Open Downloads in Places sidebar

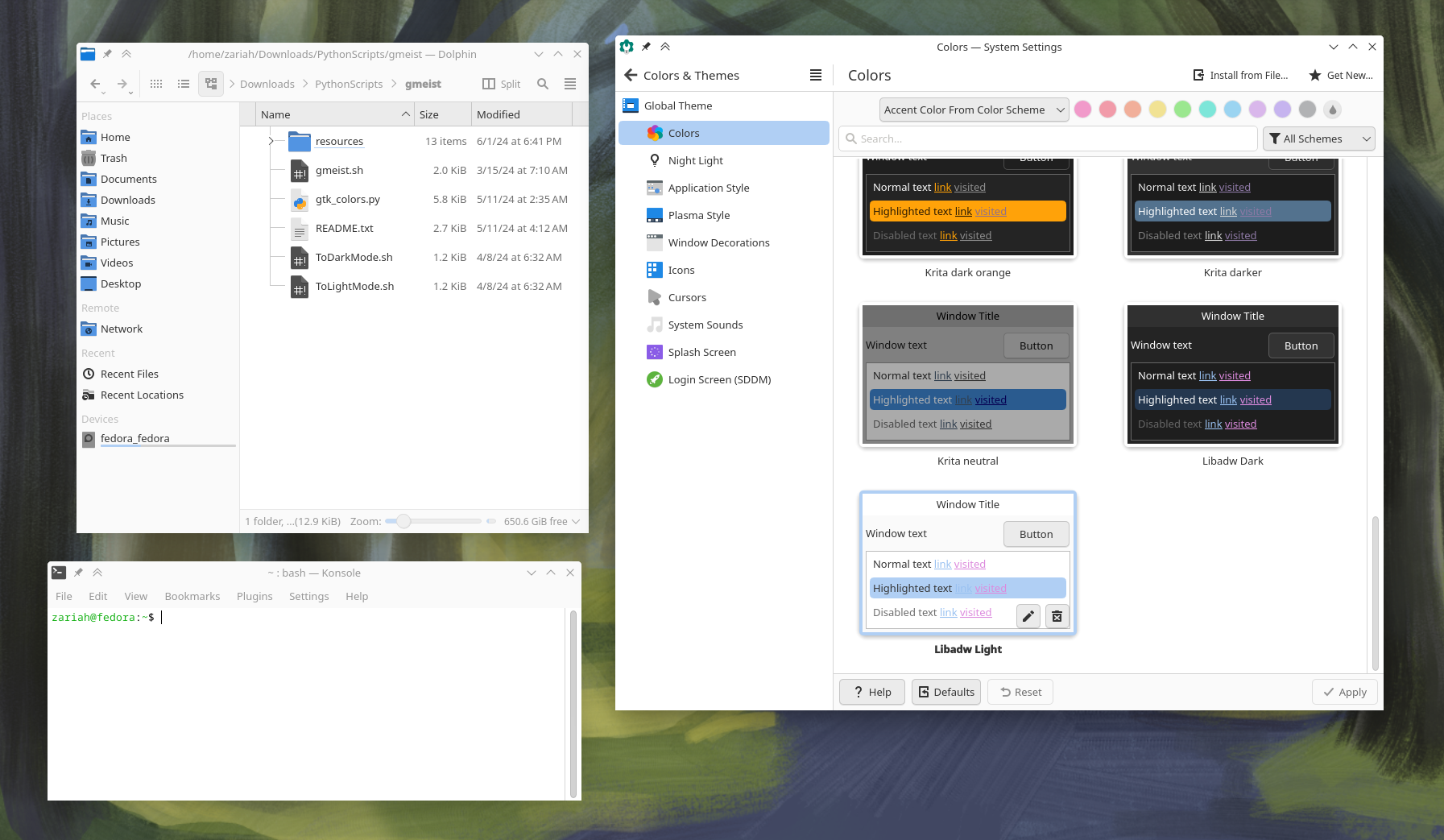pos(158,200)
